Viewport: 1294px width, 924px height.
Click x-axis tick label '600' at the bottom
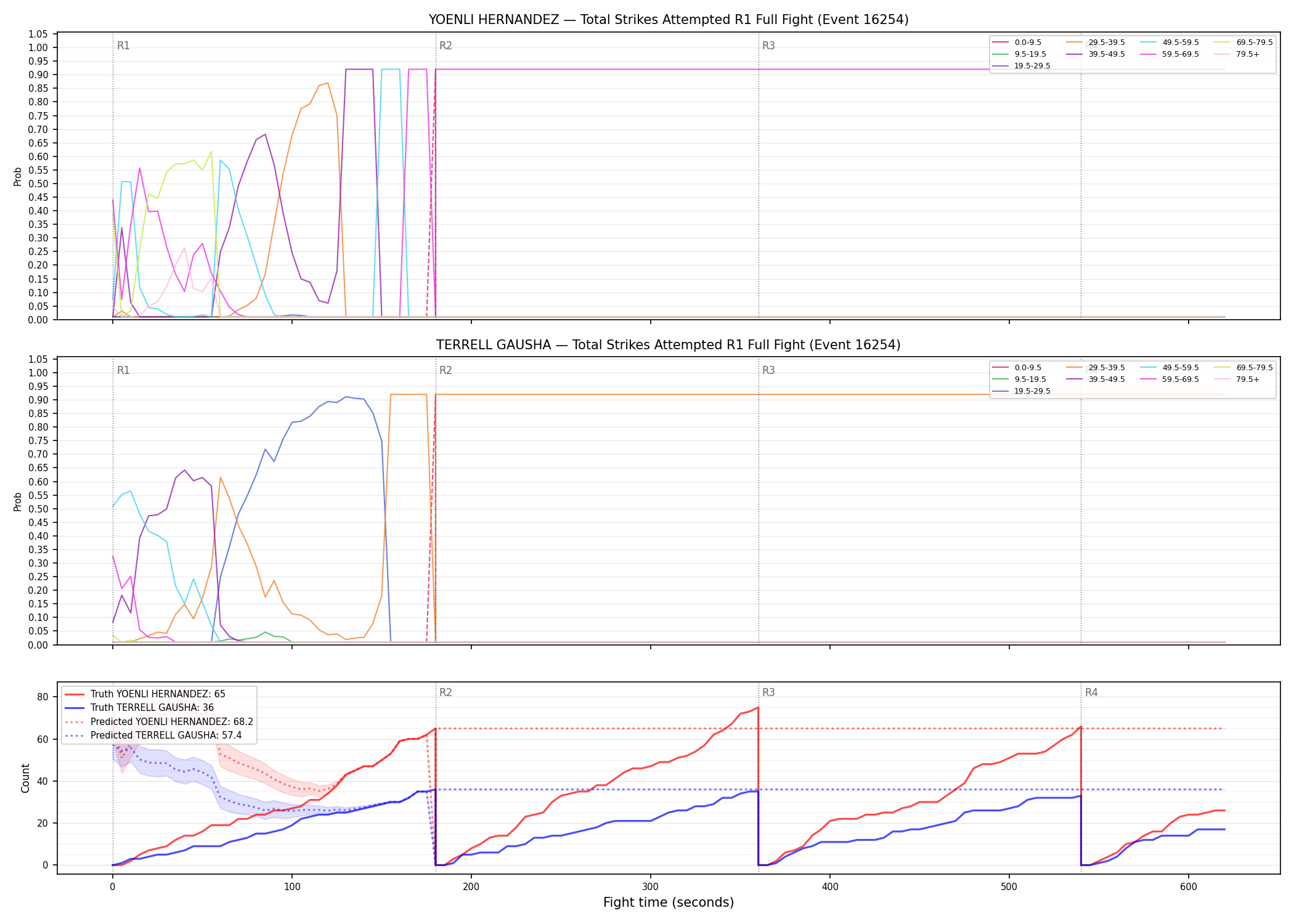coord(1189,887)
